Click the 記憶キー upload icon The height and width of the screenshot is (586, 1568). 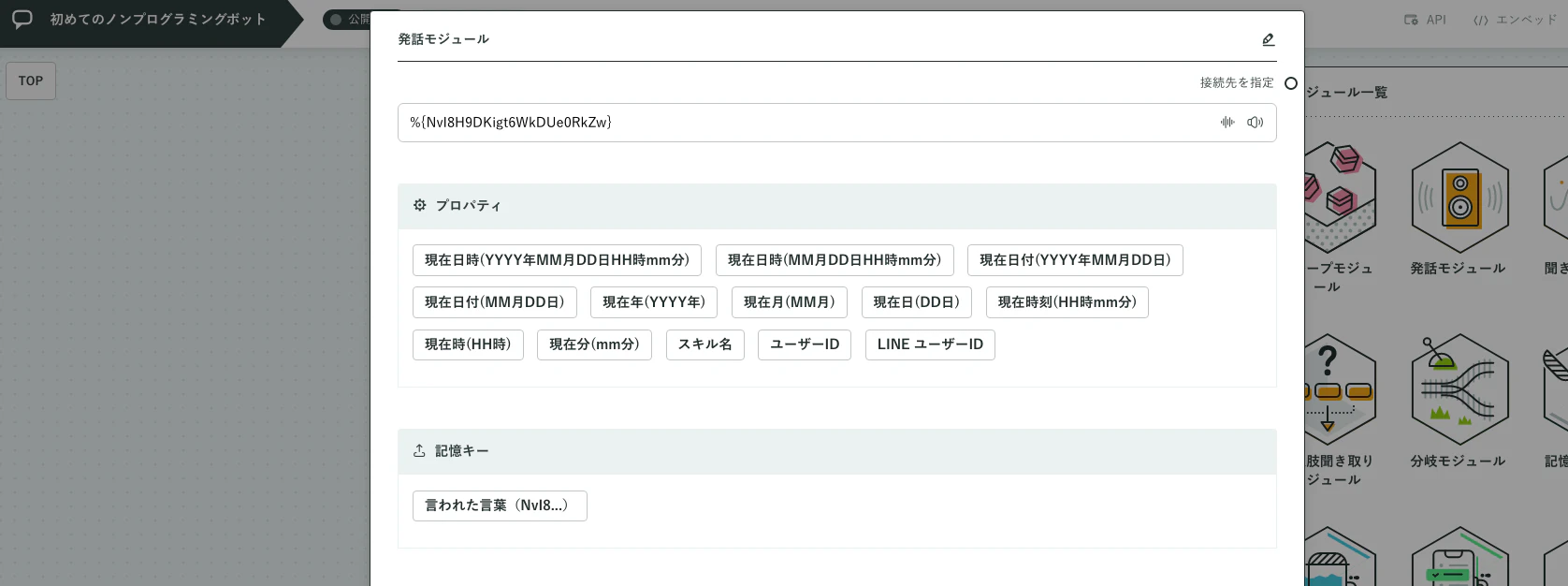click(x=419, y=451)
